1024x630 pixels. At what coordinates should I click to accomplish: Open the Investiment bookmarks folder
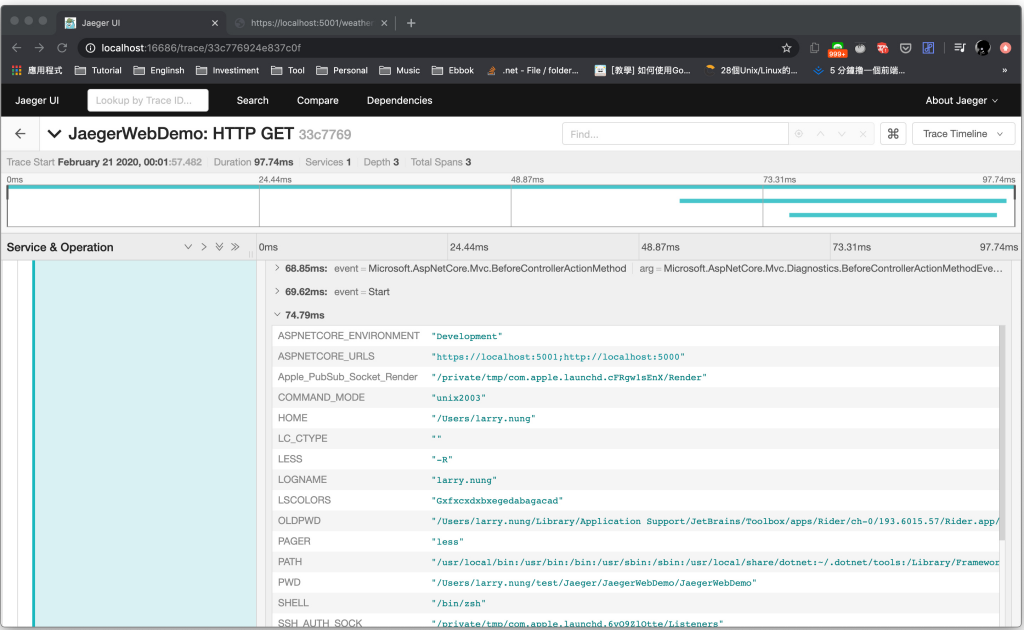227,70
